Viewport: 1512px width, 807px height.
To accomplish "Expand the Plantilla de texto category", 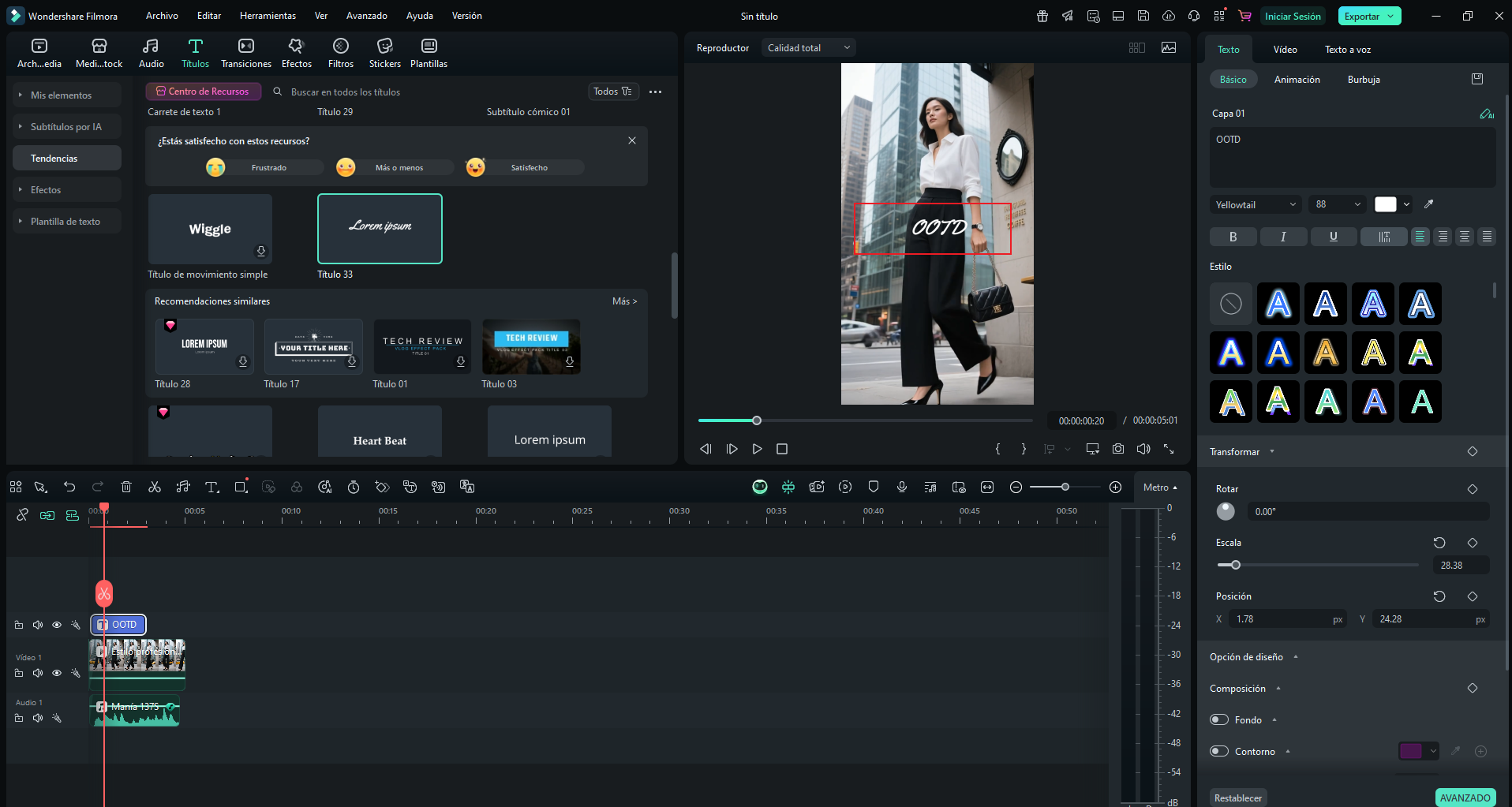I will 65,222.
